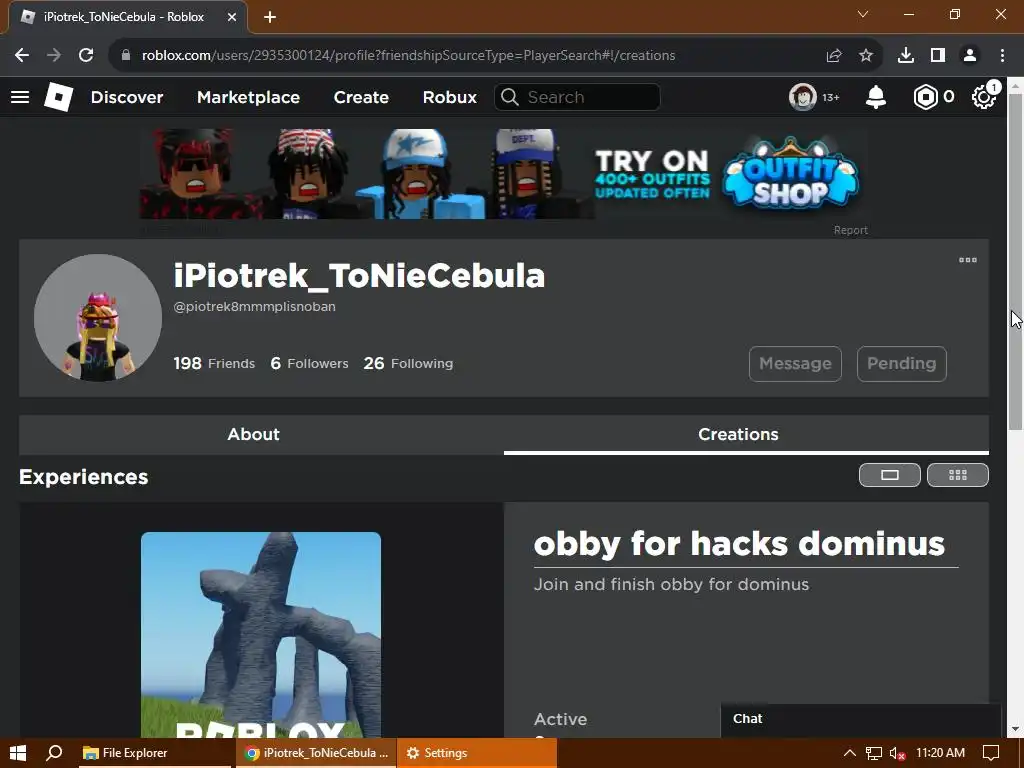This screenshot has height=768, width=1024.
Task: Click the obby experience thumbnail image
Action: coord(261,635)
